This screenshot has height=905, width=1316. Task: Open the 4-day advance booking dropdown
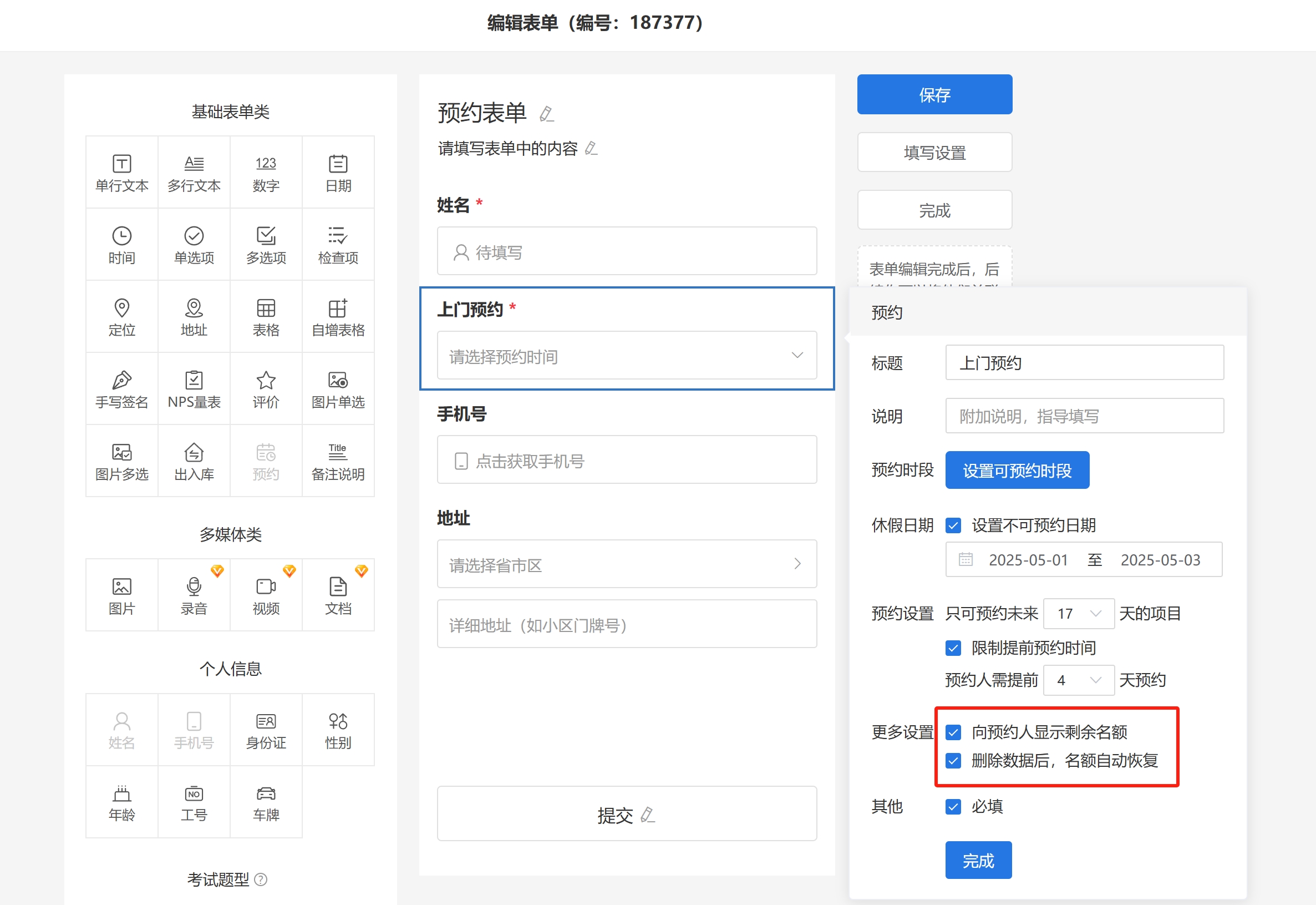coord(1078,680)
